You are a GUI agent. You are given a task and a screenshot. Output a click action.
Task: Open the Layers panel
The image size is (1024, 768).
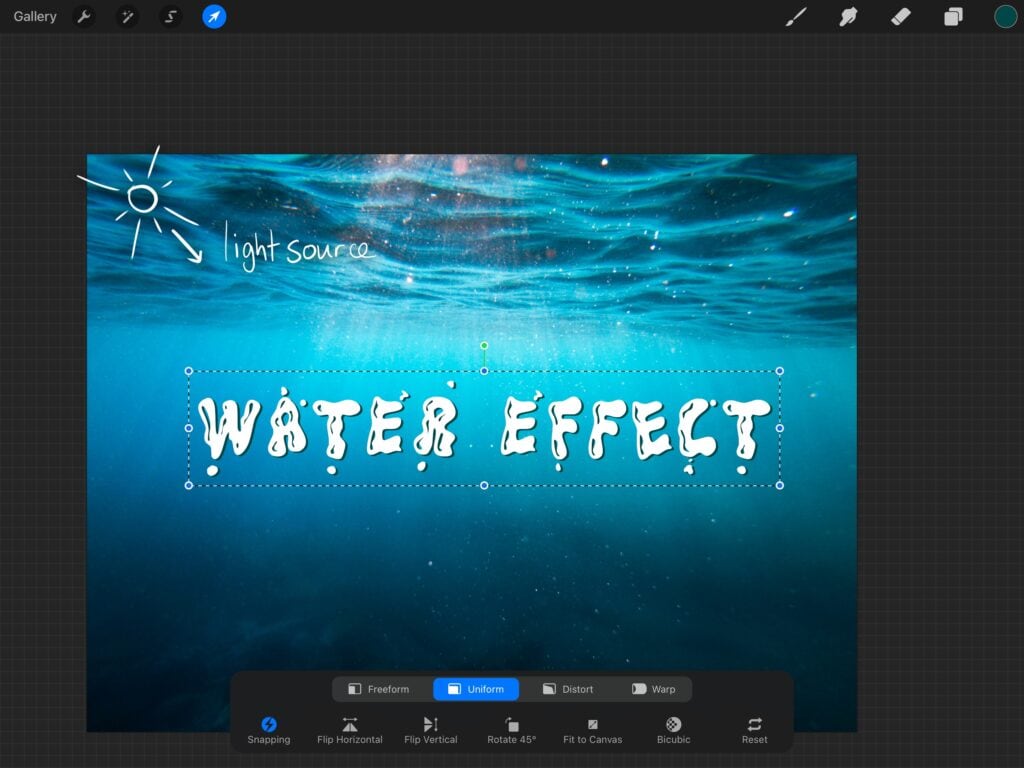coord(953,17)
